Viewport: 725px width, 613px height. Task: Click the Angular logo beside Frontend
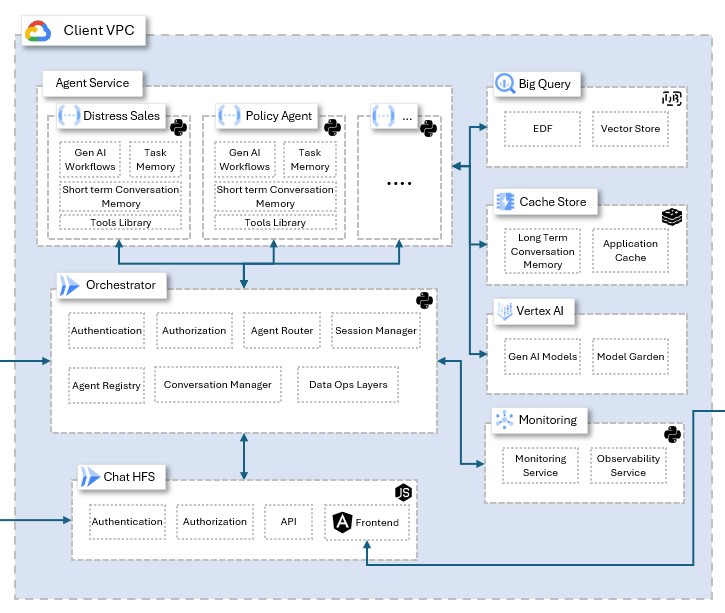click(x=343, y=522)
